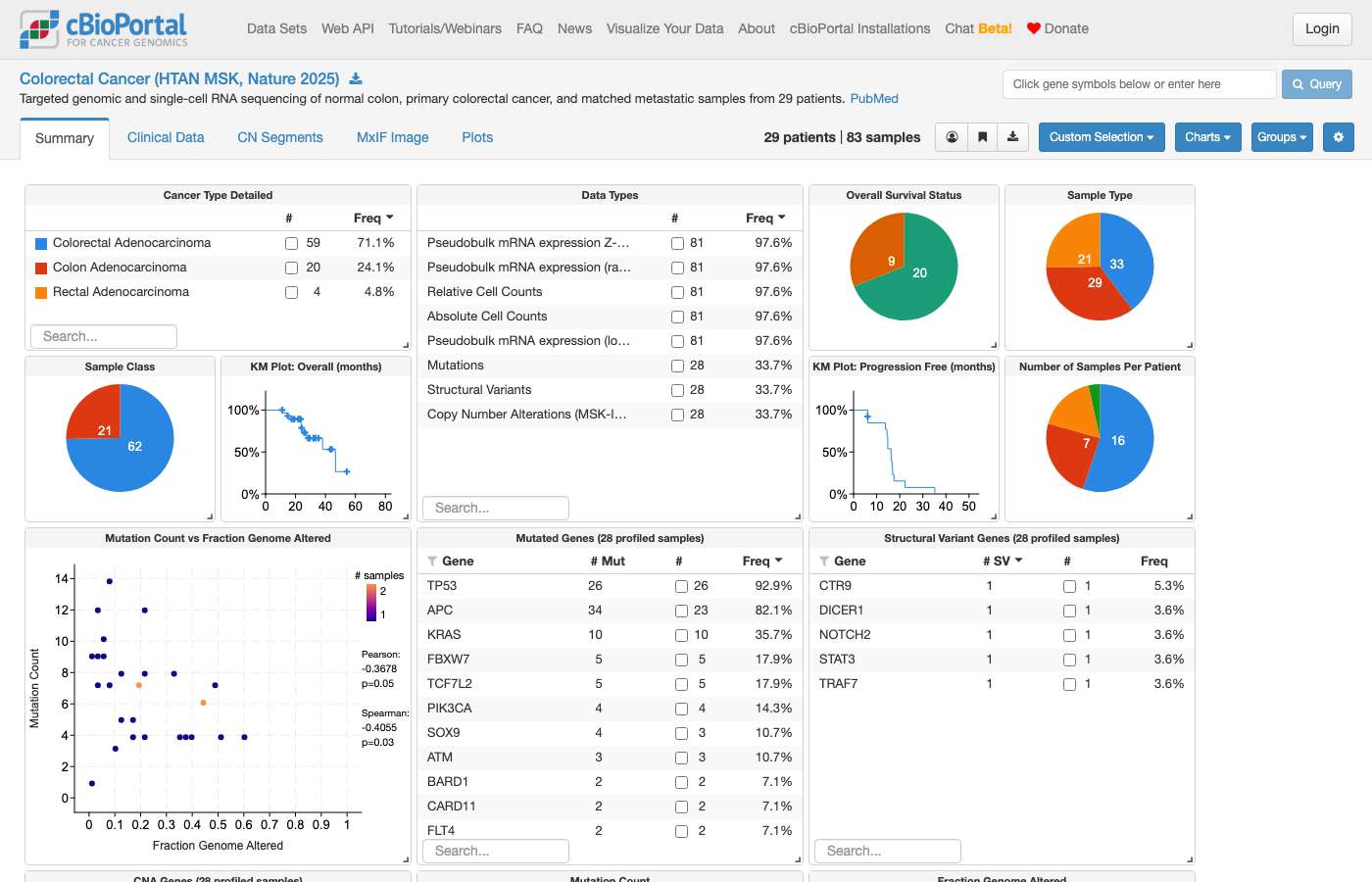
Task: Click the download icon button beside bookmark
Action: coord(1012,137)
